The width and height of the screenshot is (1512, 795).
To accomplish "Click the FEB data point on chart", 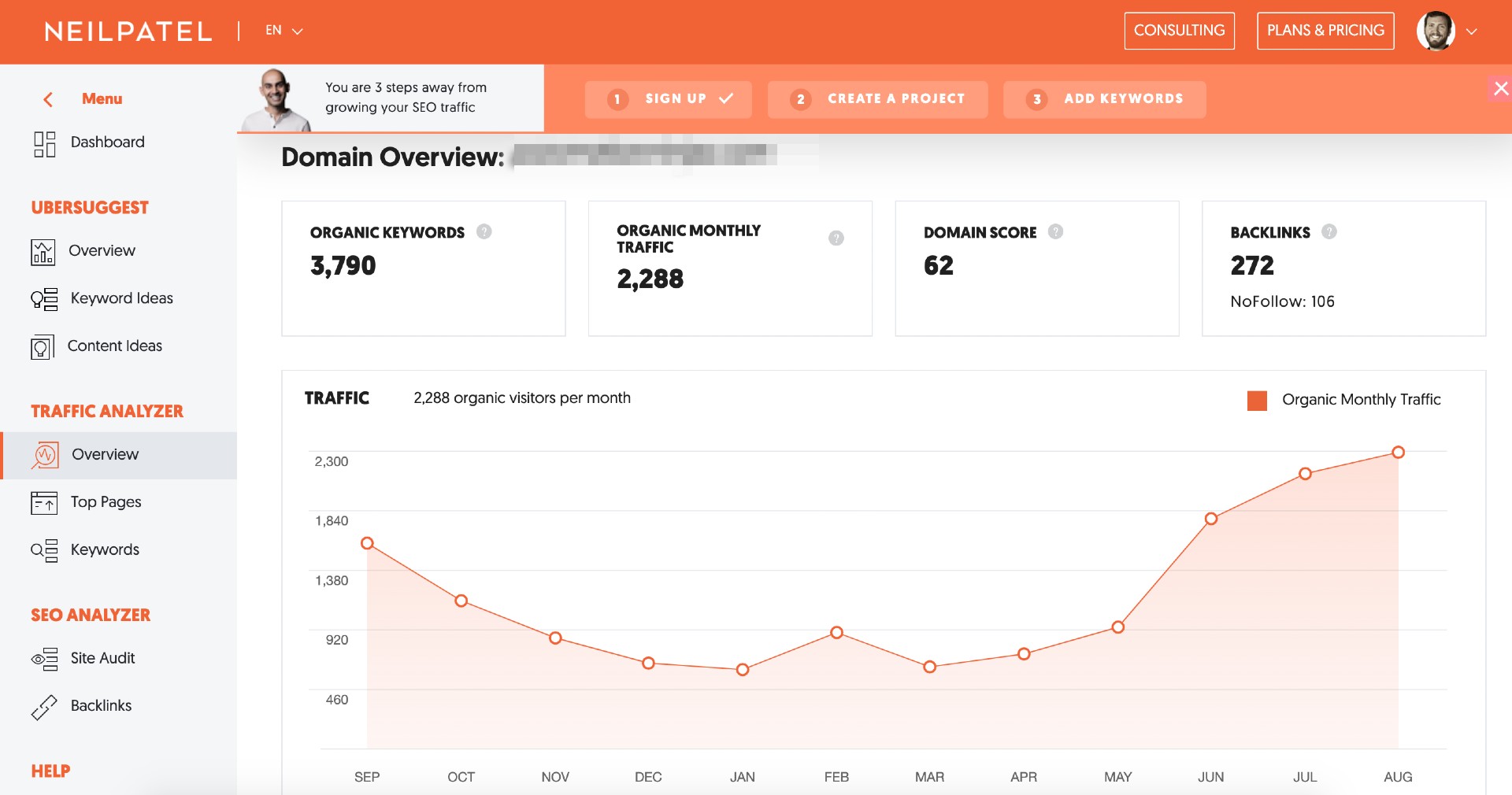I will click(836, 632).
